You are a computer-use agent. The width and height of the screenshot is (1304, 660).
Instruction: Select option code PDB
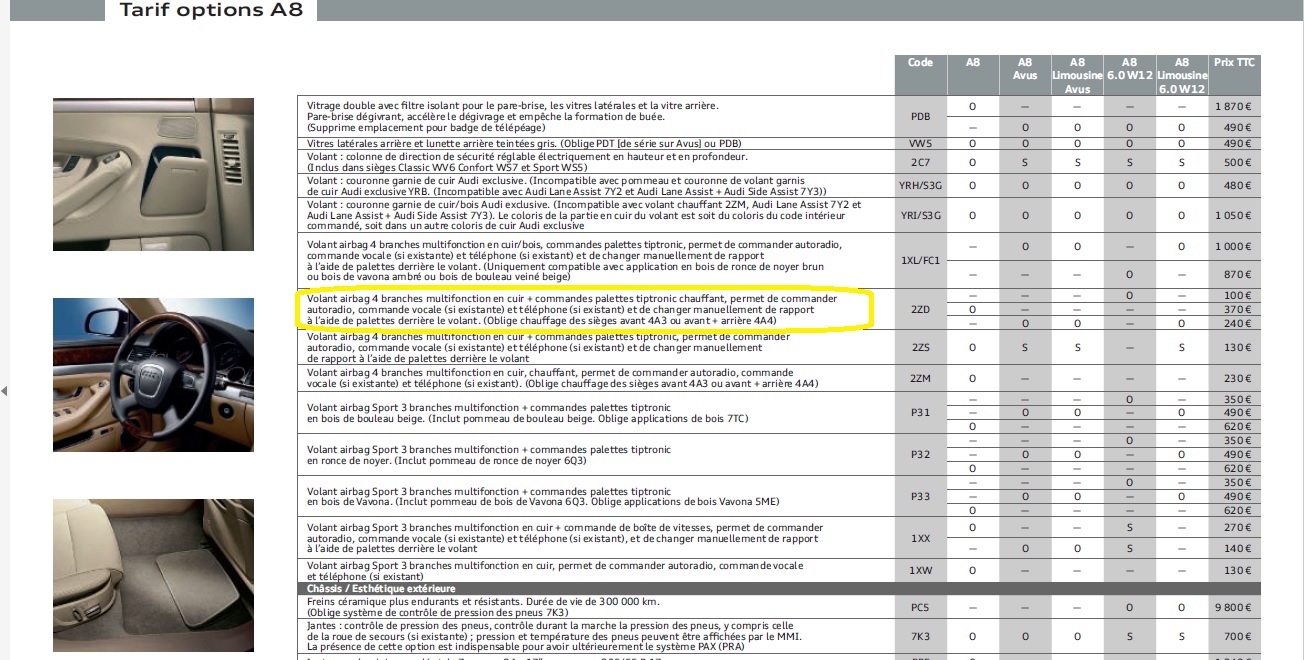pos(920,116)
